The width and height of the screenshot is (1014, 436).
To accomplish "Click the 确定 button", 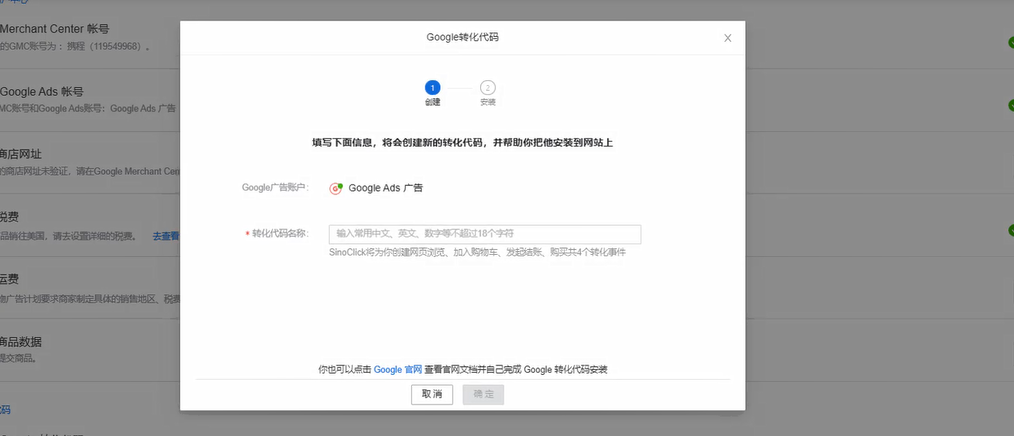I will pos(483,395).
